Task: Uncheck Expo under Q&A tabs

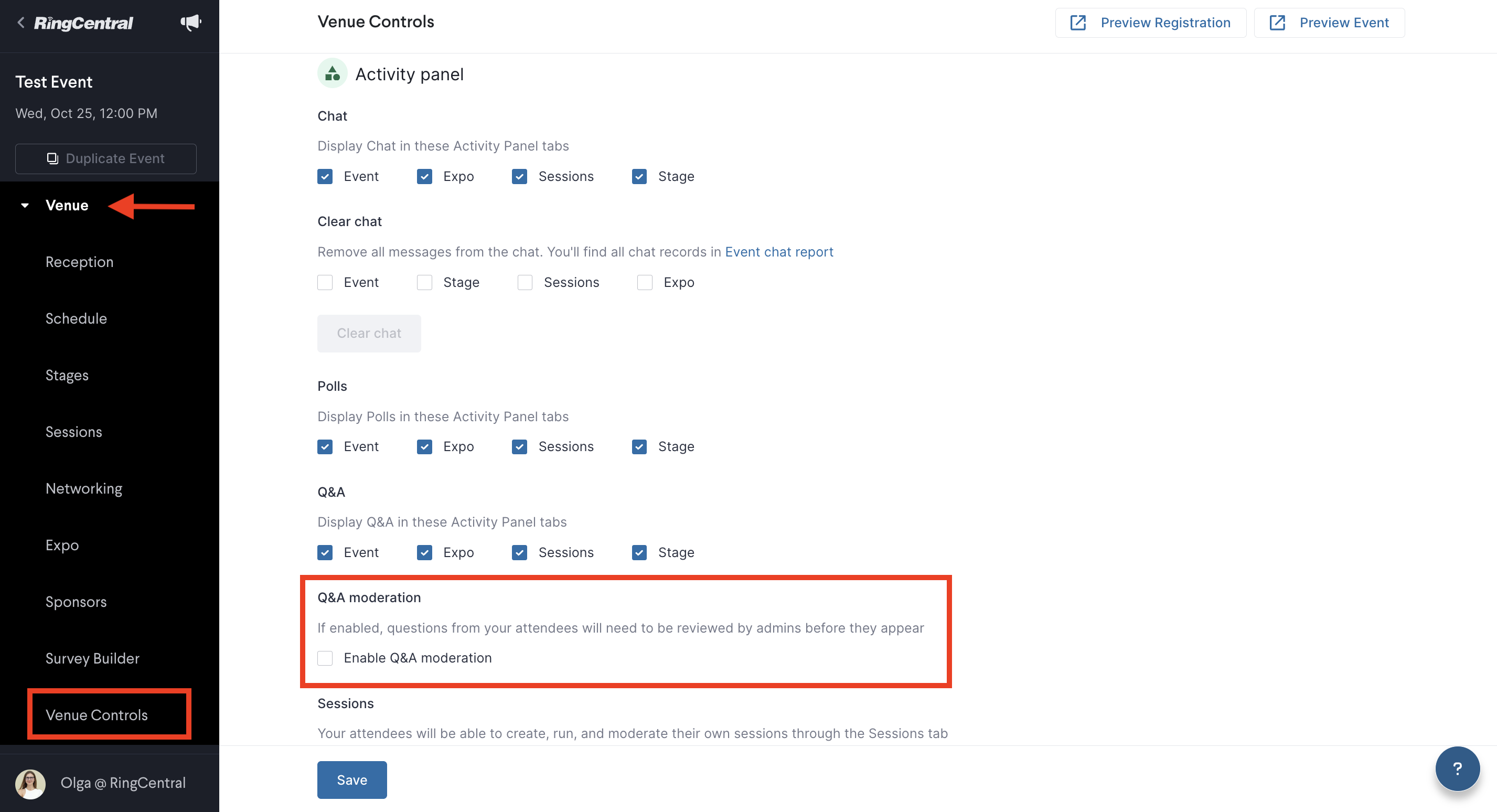Action: (x=425, y=553)
